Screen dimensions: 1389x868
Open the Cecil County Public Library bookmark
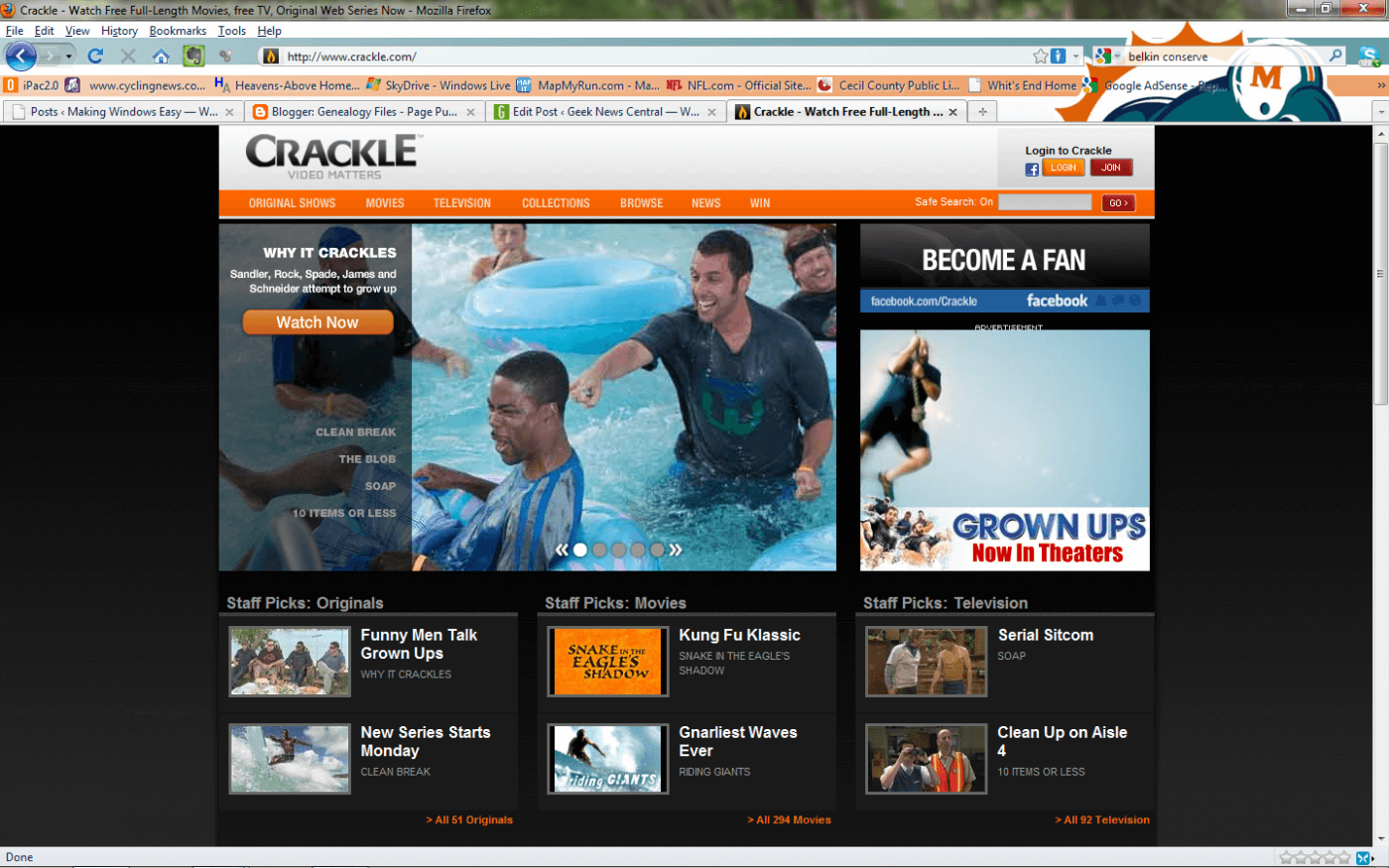coord(890,85)
